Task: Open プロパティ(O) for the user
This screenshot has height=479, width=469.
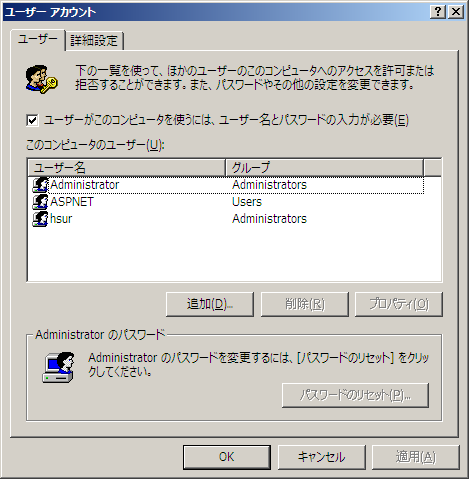Action: coord(399,304)
